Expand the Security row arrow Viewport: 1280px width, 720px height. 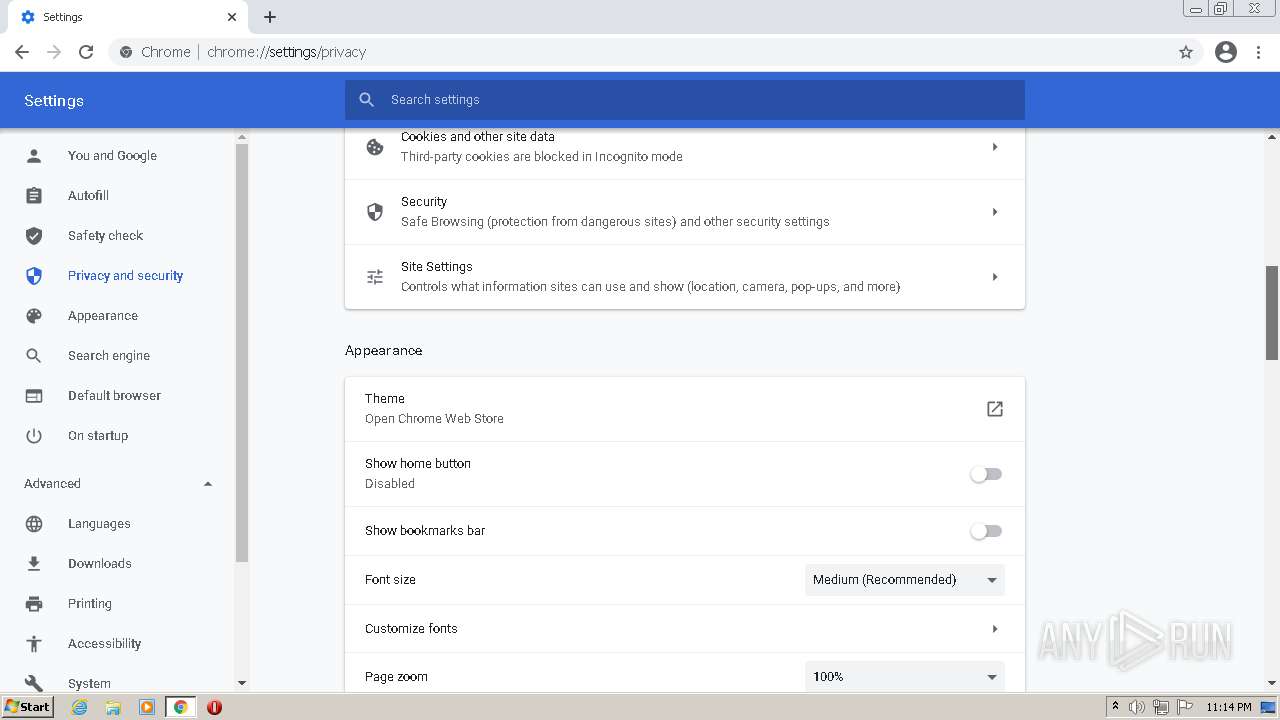pos(995,212)
